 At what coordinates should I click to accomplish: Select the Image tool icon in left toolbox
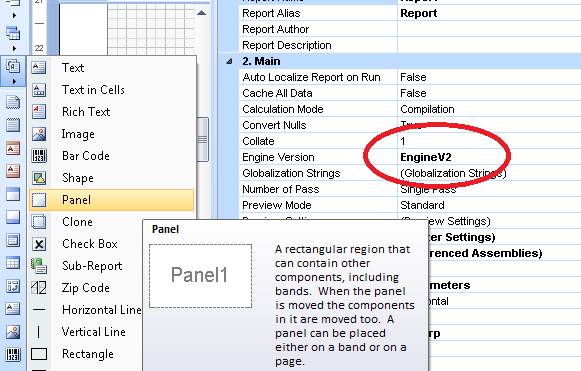[13, 332]
